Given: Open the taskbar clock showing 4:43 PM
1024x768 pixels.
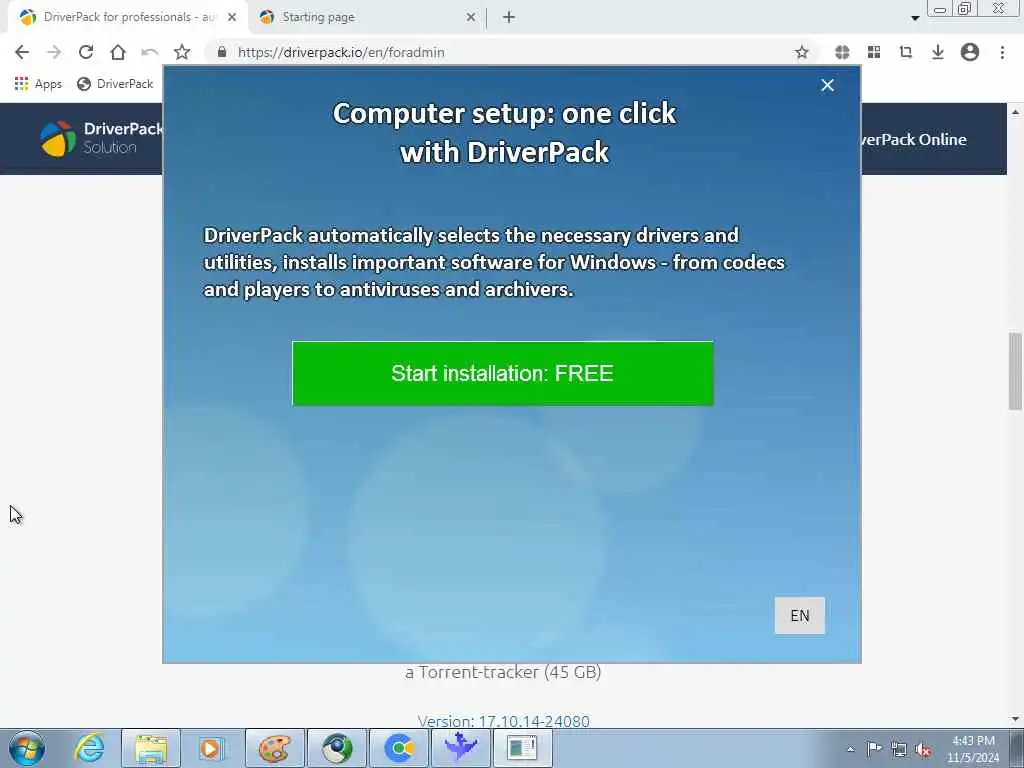Looking at the screenshot, I should point(973,749).
